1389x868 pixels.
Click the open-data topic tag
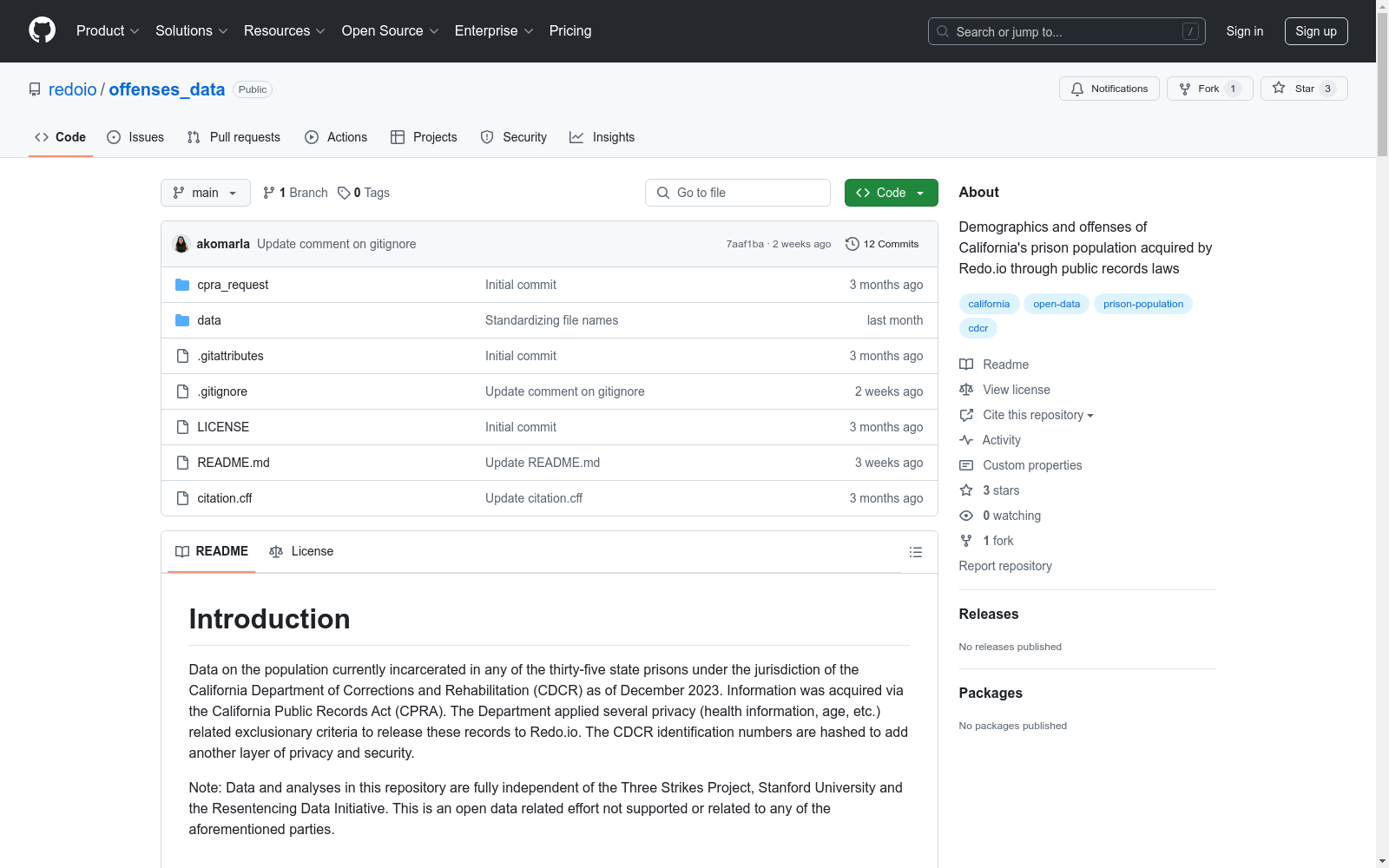pos(1057,304)
